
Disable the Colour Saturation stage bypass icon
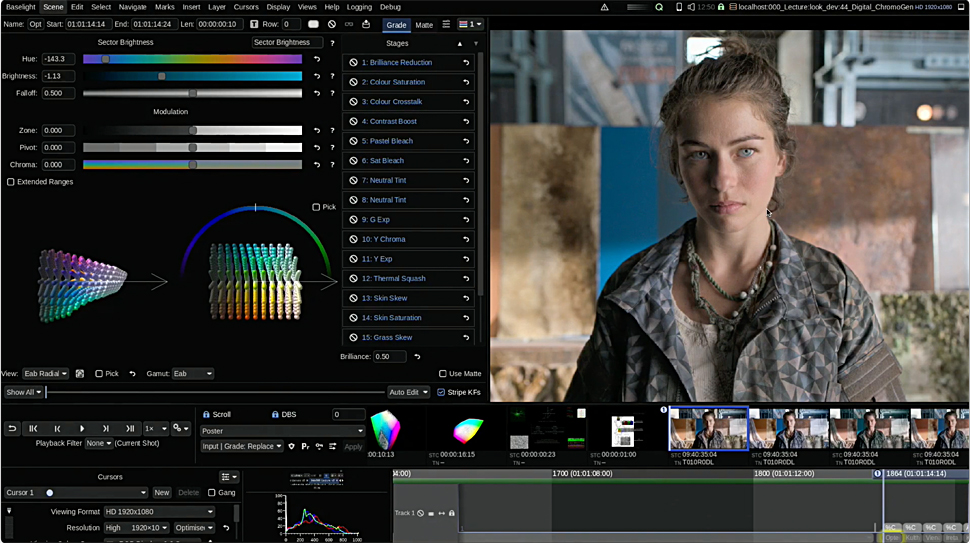click(x=353, y=82)
